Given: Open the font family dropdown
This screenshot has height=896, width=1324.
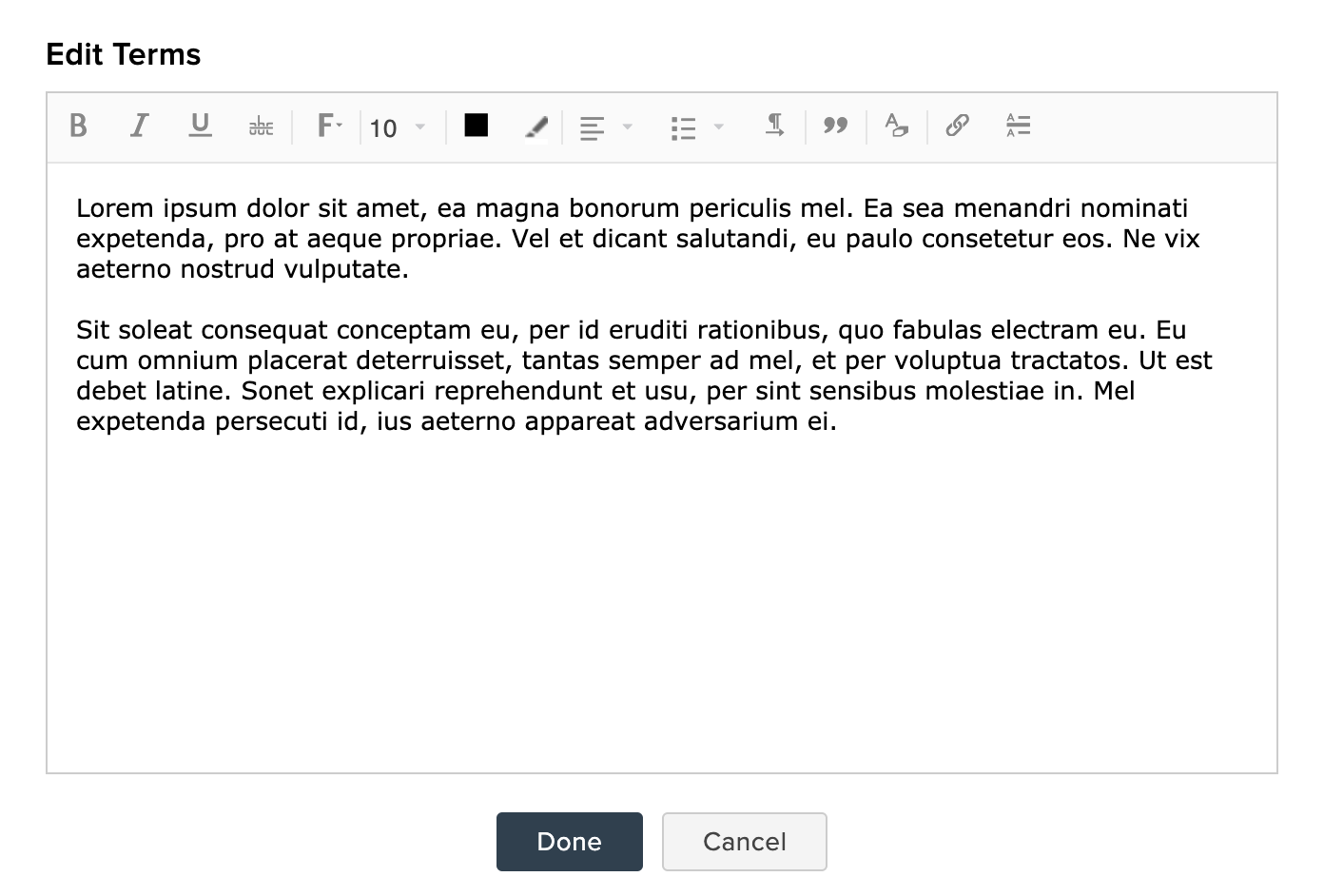Looking at the screenshot, I should click(x=329, y=126).
